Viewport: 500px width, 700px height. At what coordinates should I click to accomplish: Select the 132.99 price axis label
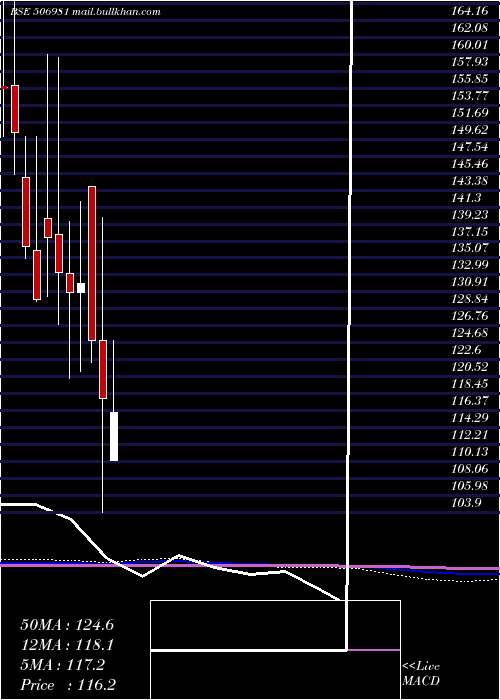[469, 265]
